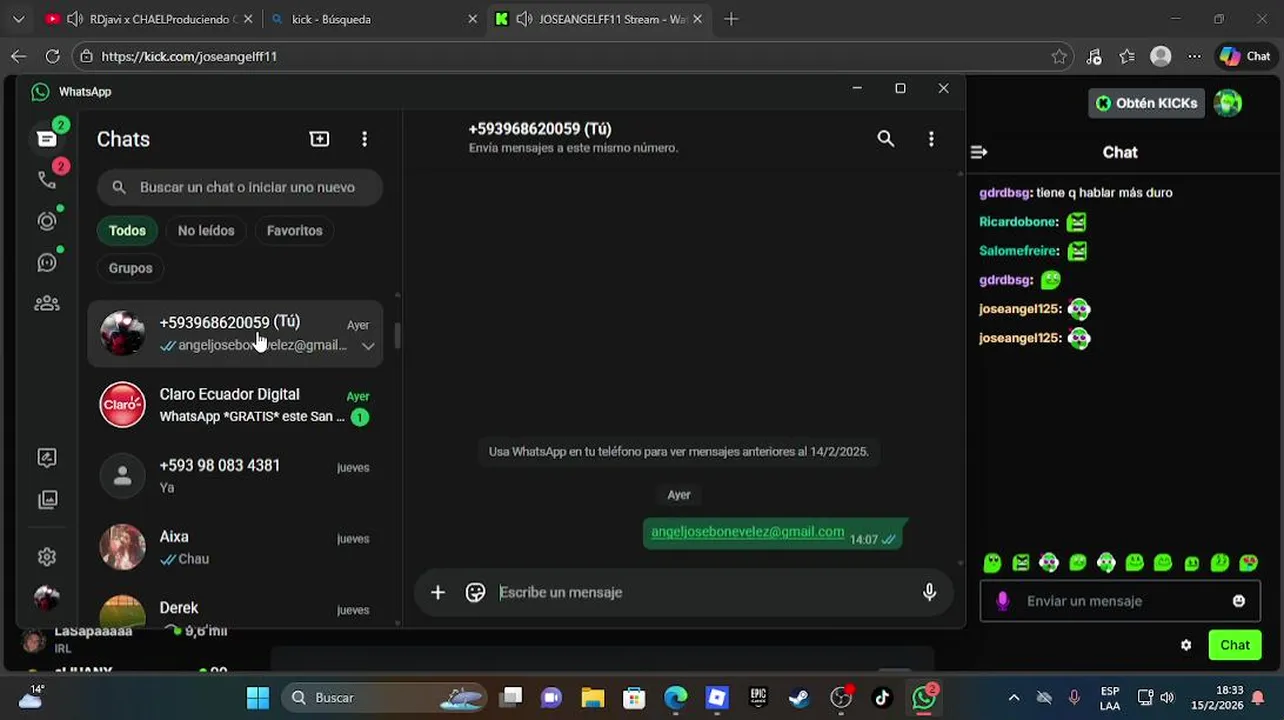Open the TikTok taskbar icon

click(882, 698)
